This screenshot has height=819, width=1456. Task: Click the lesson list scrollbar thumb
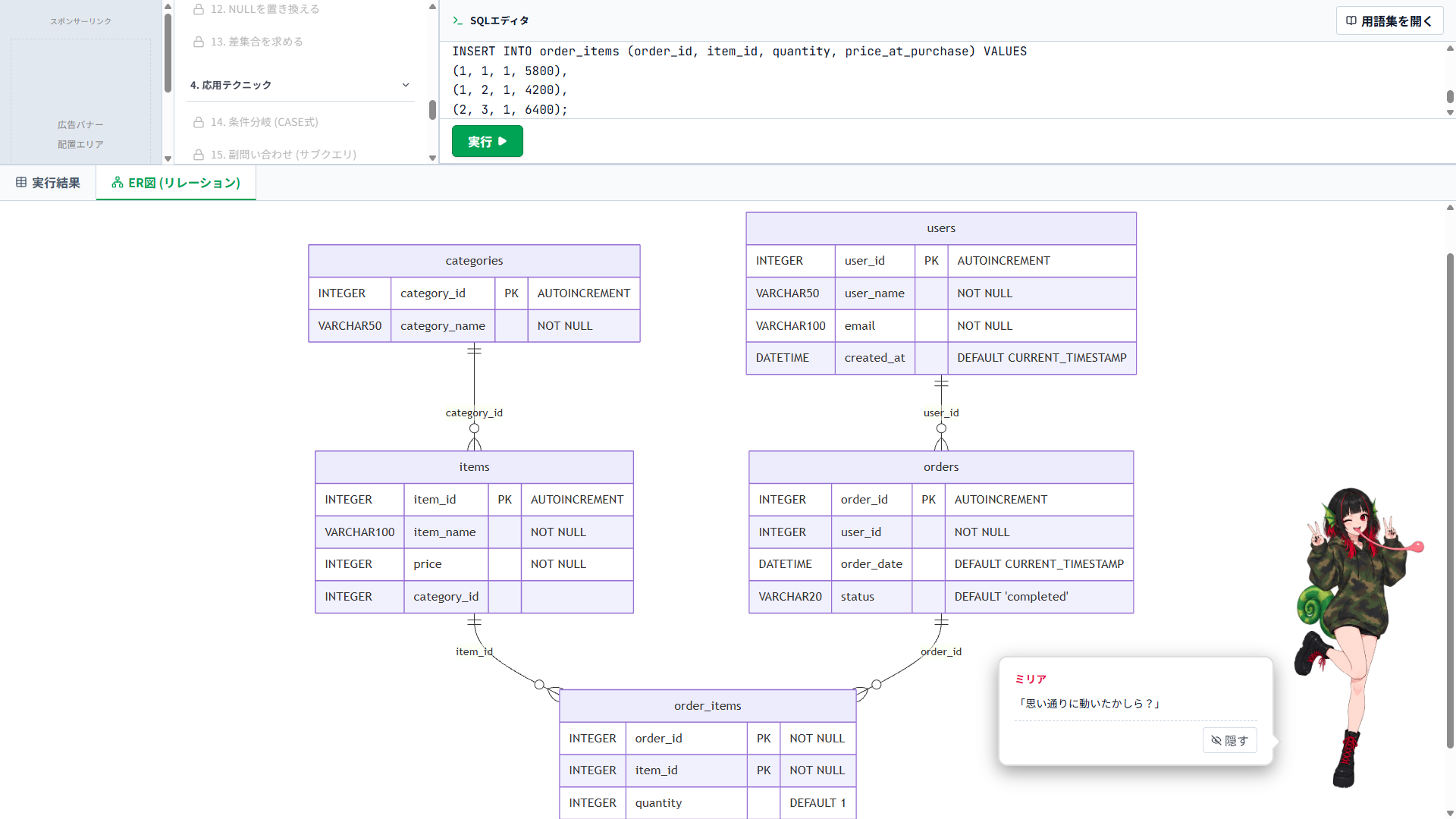point(432,110)
